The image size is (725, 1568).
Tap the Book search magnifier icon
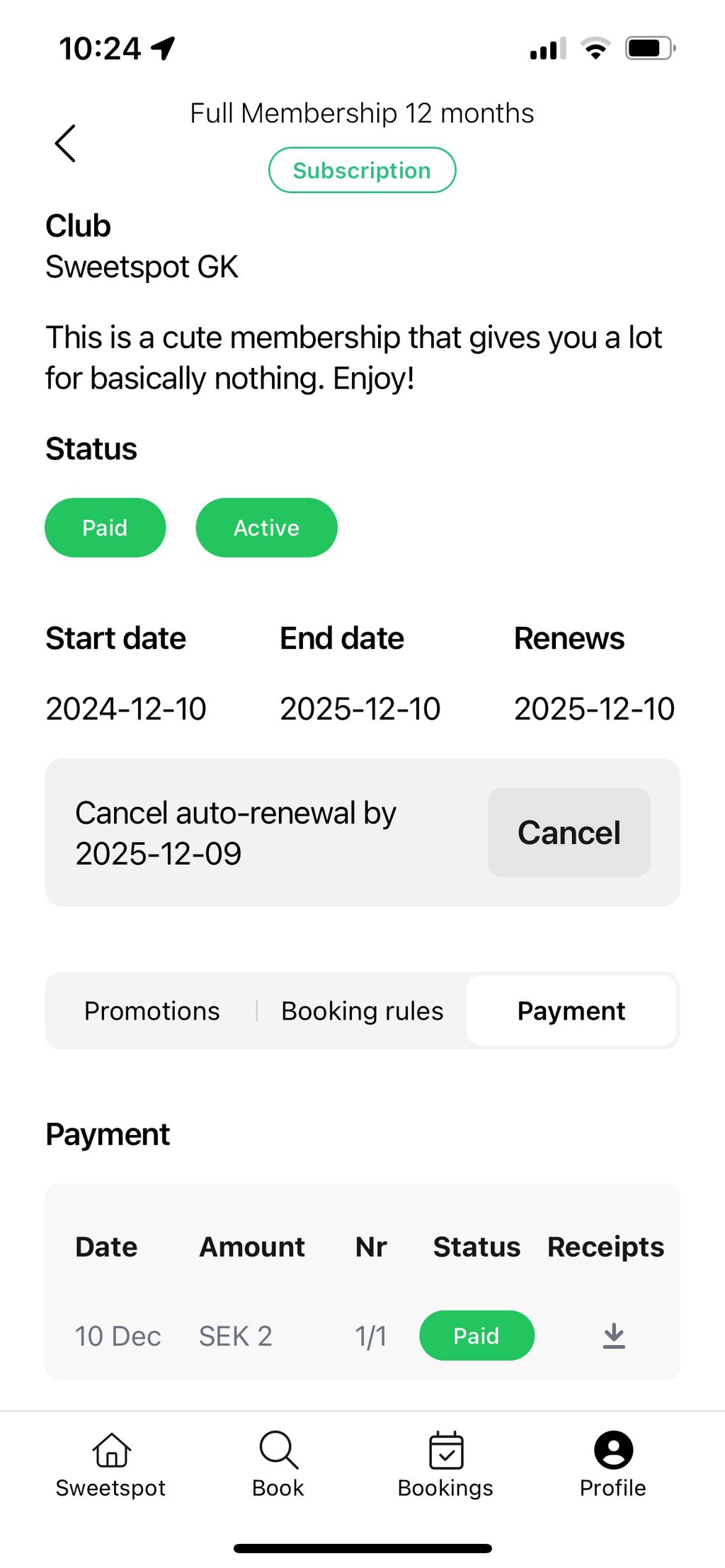[278, 1450]
